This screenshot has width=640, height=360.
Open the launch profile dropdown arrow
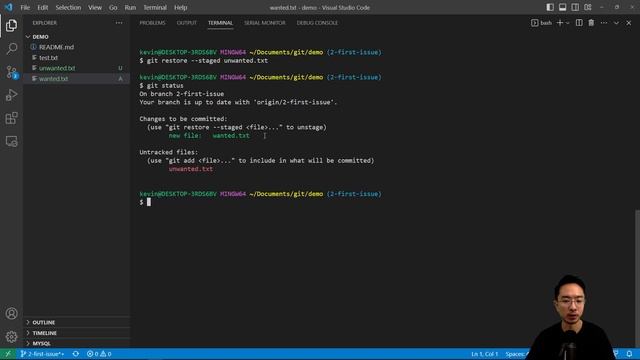[567, 23]
